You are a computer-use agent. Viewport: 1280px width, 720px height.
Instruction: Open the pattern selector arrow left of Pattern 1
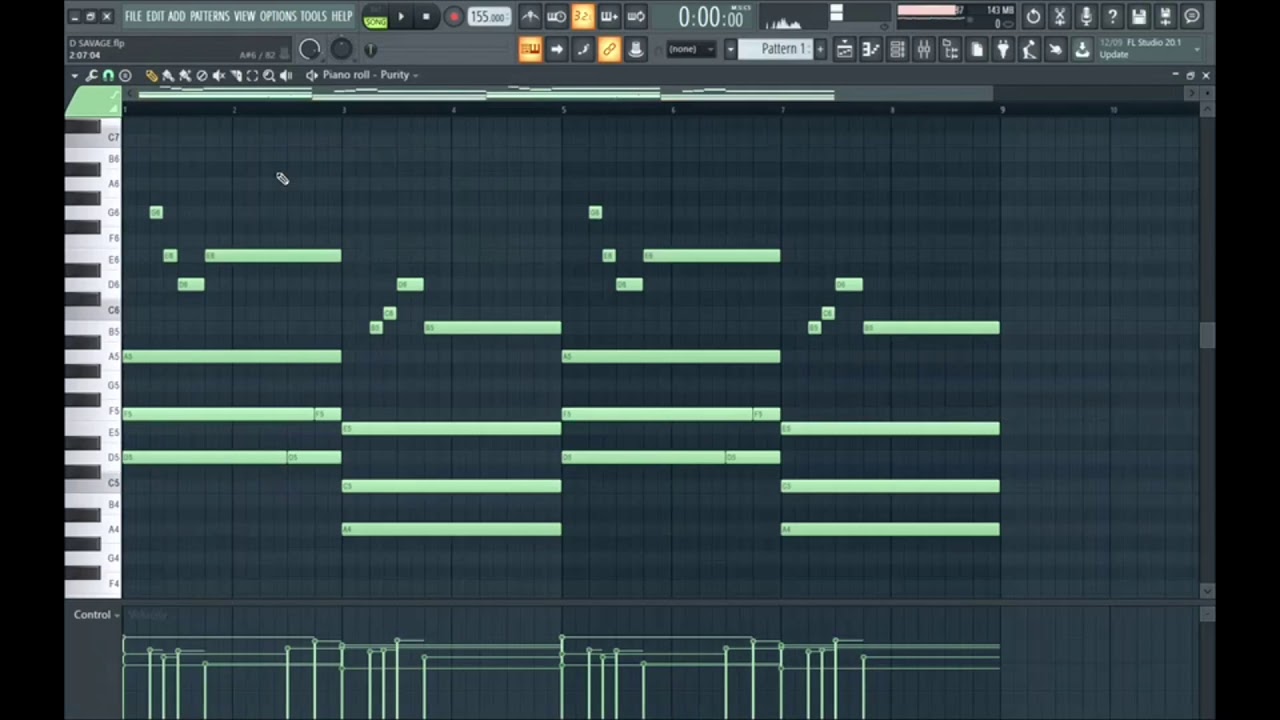point(730,49)
